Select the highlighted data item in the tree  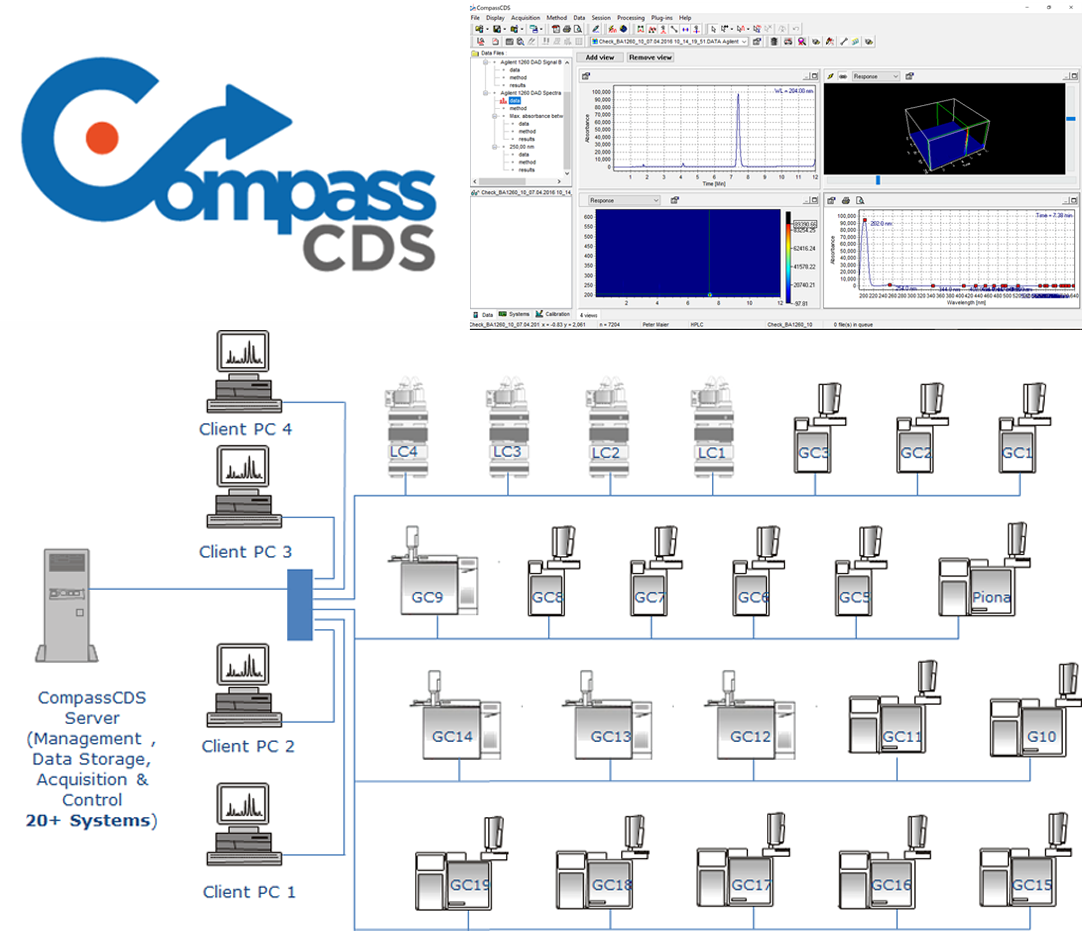tap(514, 100)
